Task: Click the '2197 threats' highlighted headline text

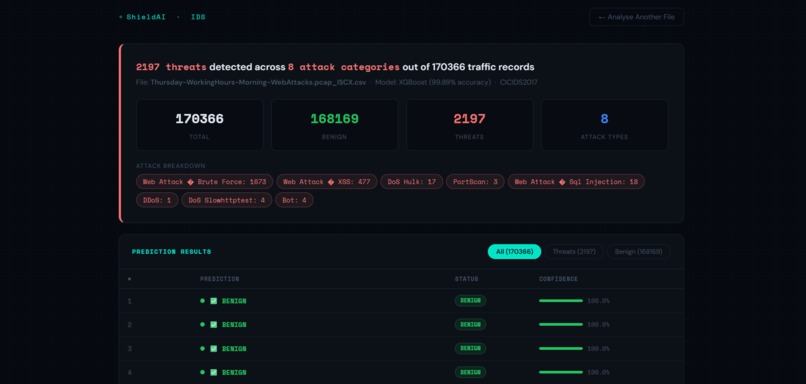Action: (x=171, y=67)
